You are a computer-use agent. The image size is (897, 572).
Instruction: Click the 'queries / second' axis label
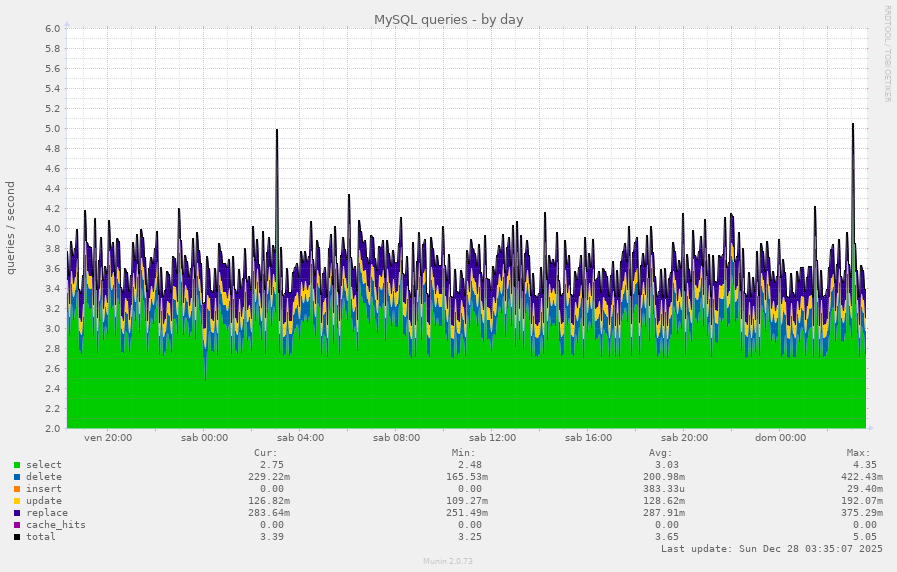[x=10, y=228]
